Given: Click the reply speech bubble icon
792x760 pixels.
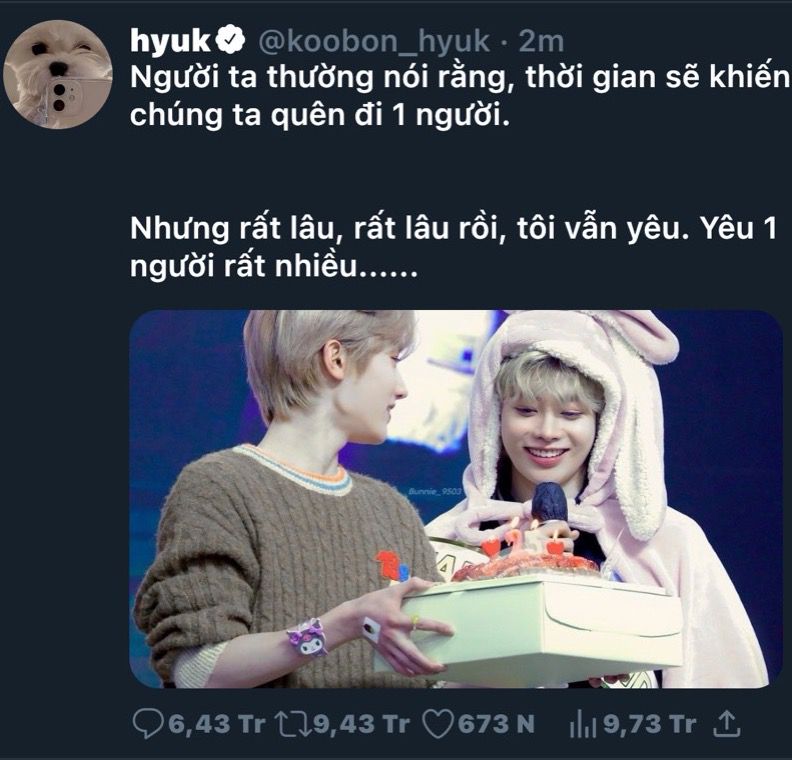Looking at the screenshot, I should [147, 724].
